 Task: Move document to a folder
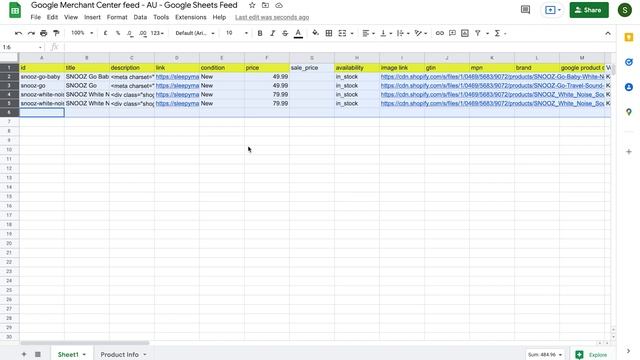[x=265, y=5]
